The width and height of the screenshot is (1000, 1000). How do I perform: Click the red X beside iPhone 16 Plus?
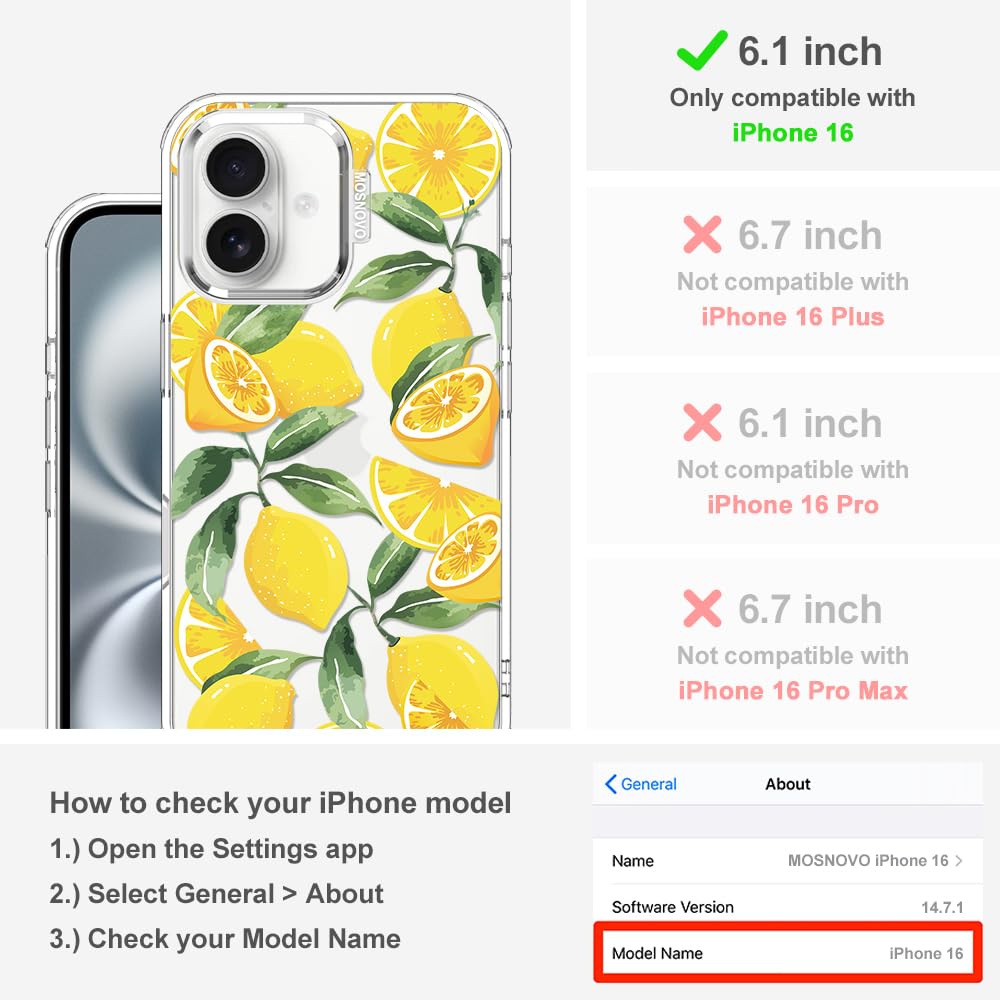tap(702, 235)
